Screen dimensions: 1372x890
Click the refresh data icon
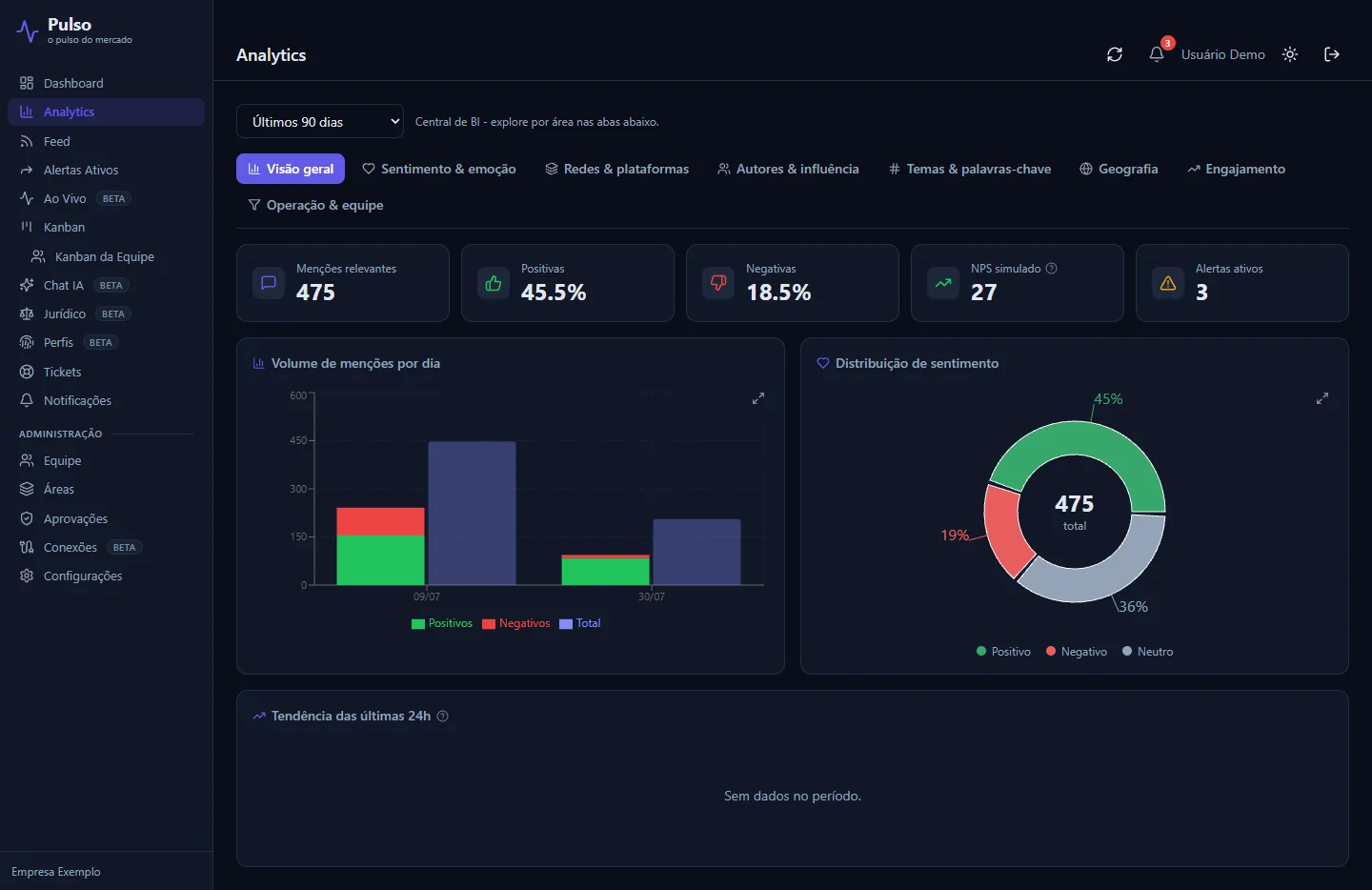(x=1115, y=54)
